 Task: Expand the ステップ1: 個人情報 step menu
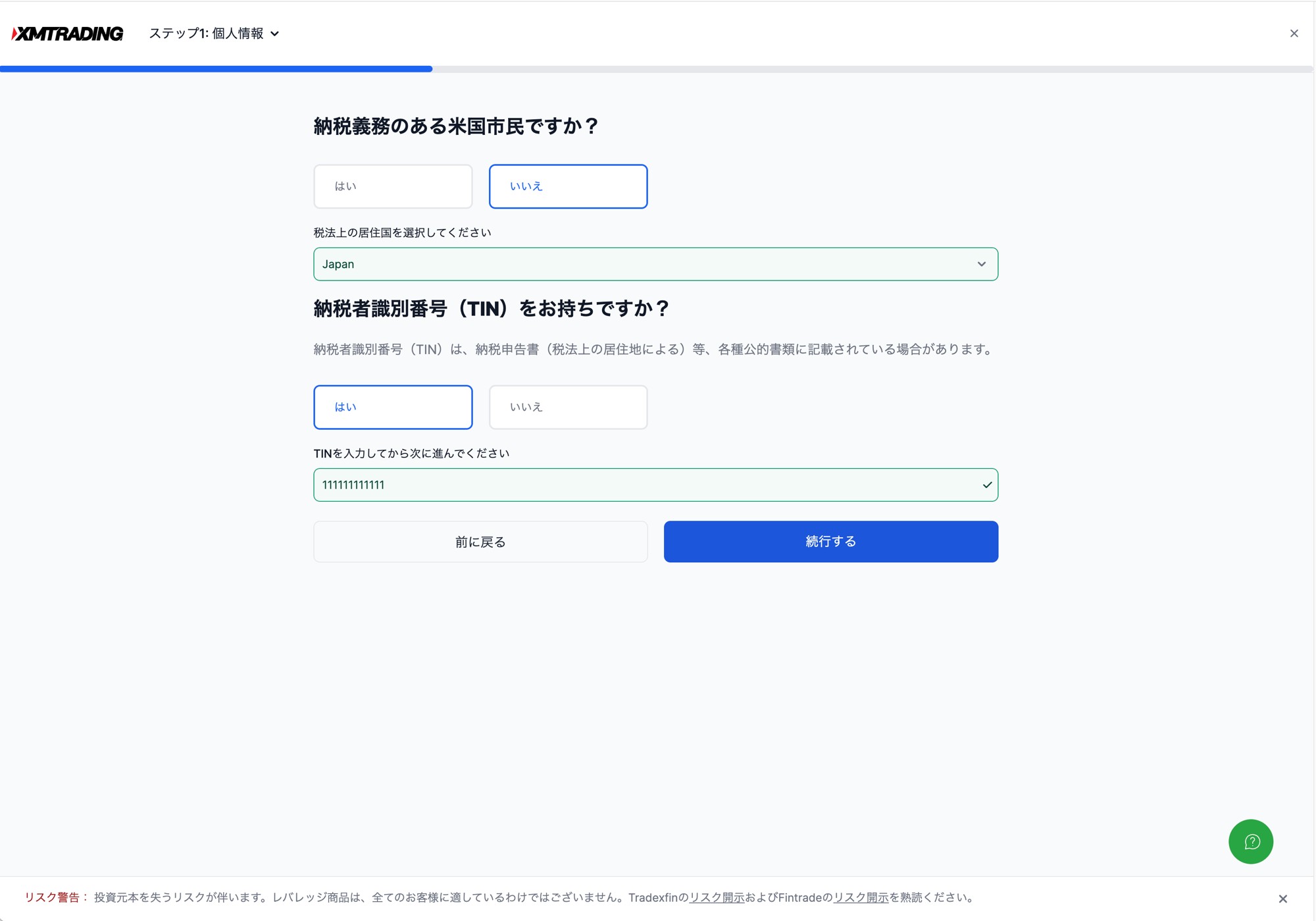(214, 34)
